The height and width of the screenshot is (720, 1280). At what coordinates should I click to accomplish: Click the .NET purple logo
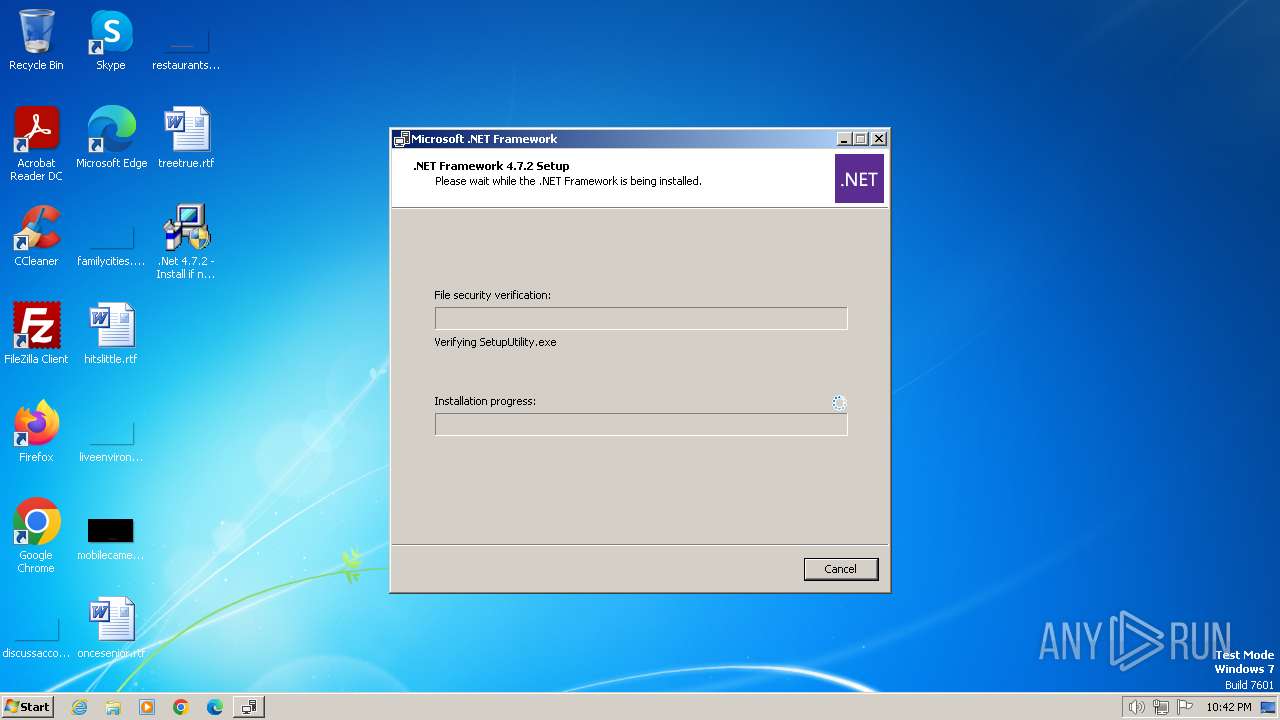859,179
